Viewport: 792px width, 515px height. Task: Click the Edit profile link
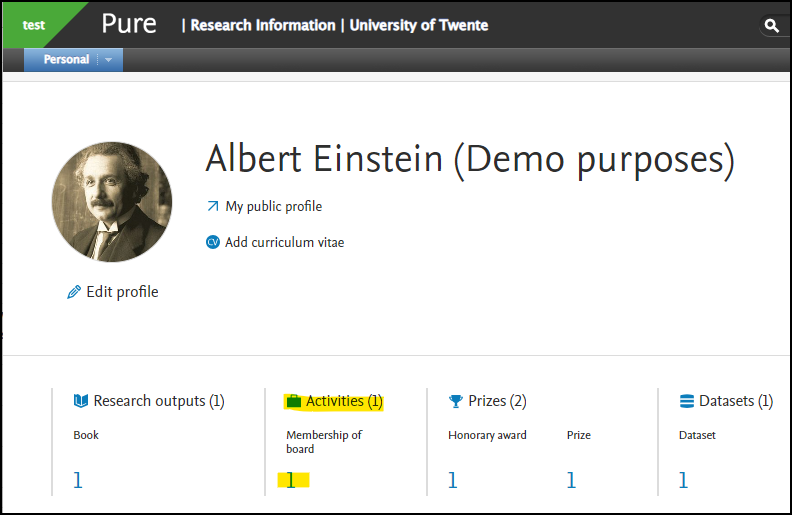(122, 292)
